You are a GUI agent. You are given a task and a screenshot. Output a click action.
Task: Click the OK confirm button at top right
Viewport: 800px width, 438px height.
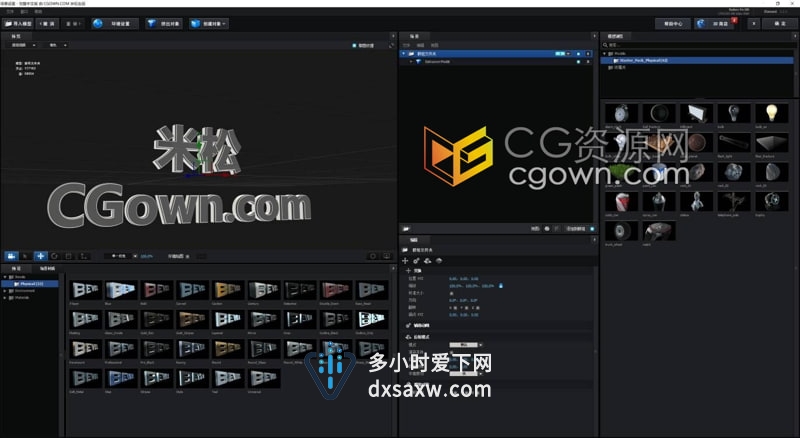click(780, 23)
